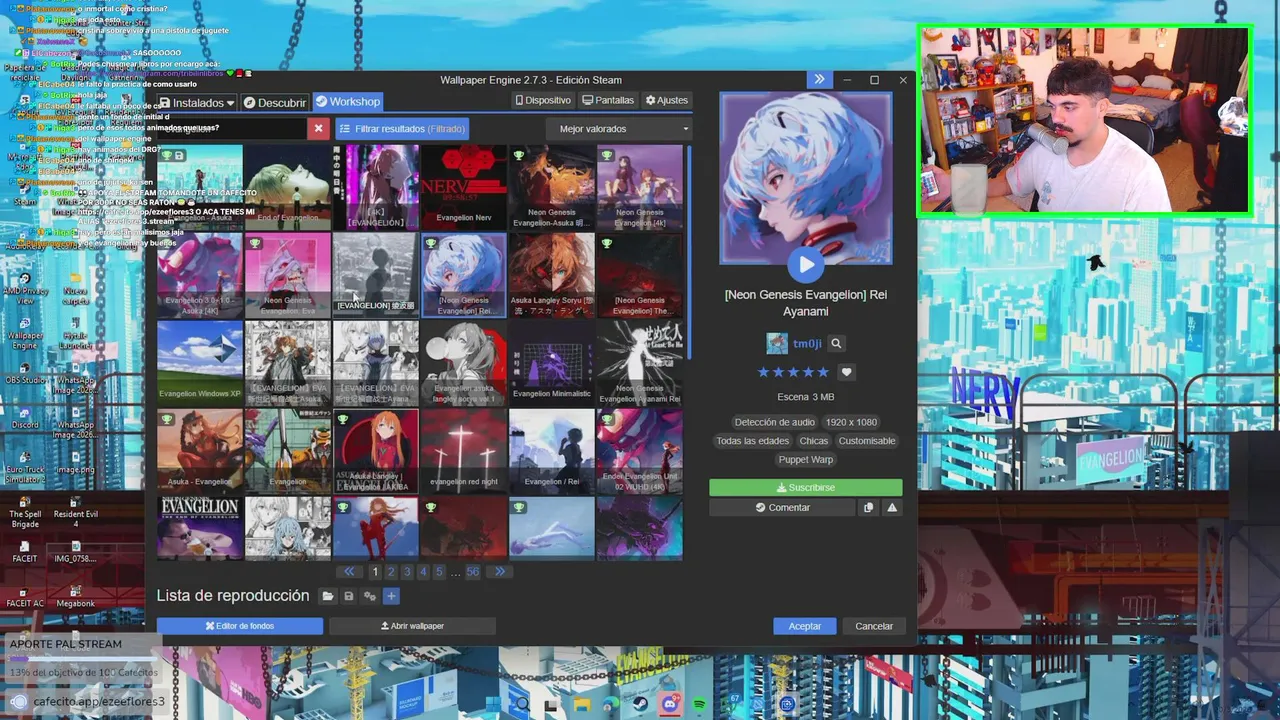Select the Workshop tab

tap(347, 102)
